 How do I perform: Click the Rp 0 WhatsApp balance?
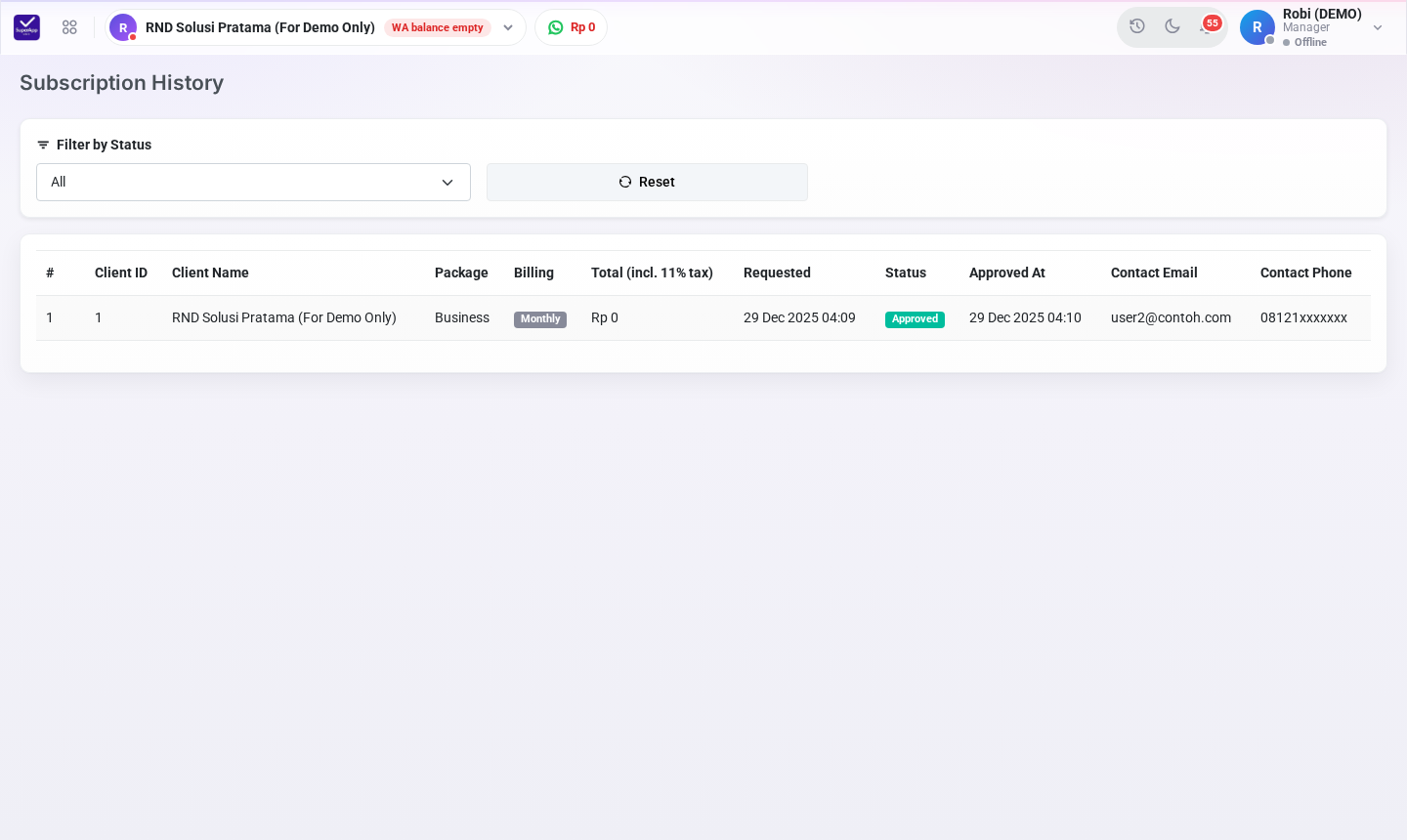tap(582, 27)
